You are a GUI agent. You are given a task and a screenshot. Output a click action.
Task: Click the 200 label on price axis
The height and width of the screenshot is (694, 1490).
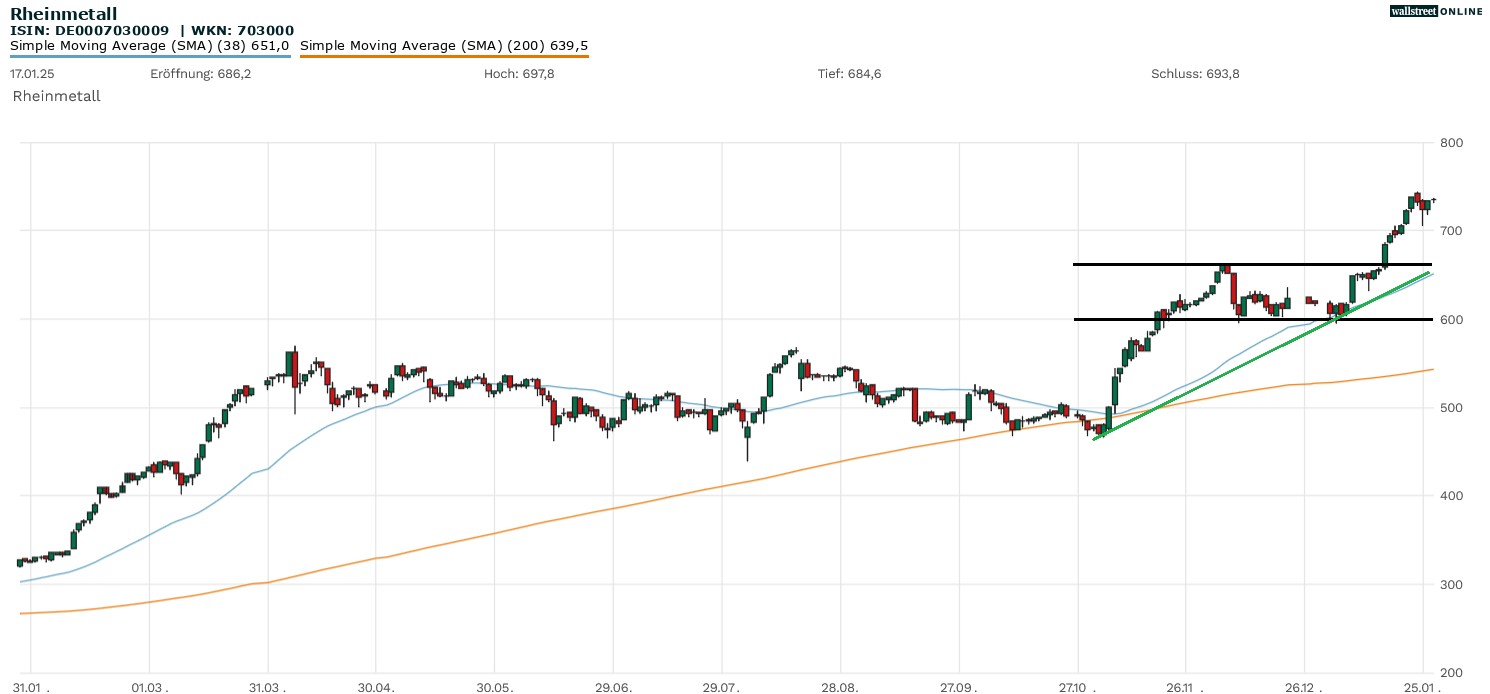point(1451,672)
